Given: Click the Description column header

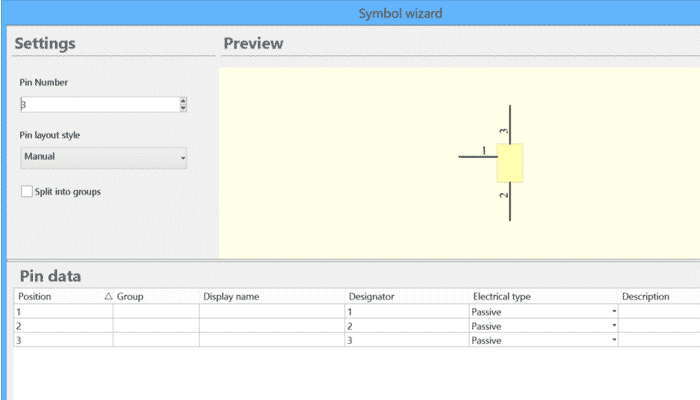Looking at the screenshot, I should [x=645, y=297].
